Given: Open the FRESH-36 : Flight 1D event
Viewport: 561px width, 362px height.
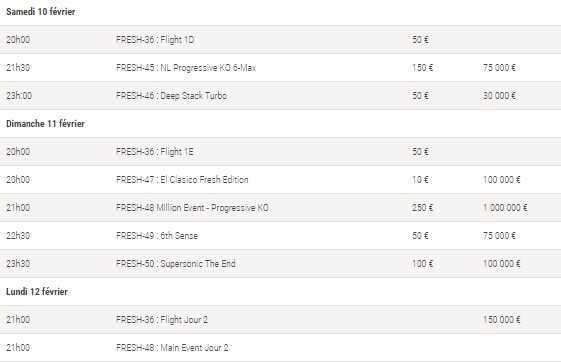Looking at the screenshot, I should [x=155, y=40].
